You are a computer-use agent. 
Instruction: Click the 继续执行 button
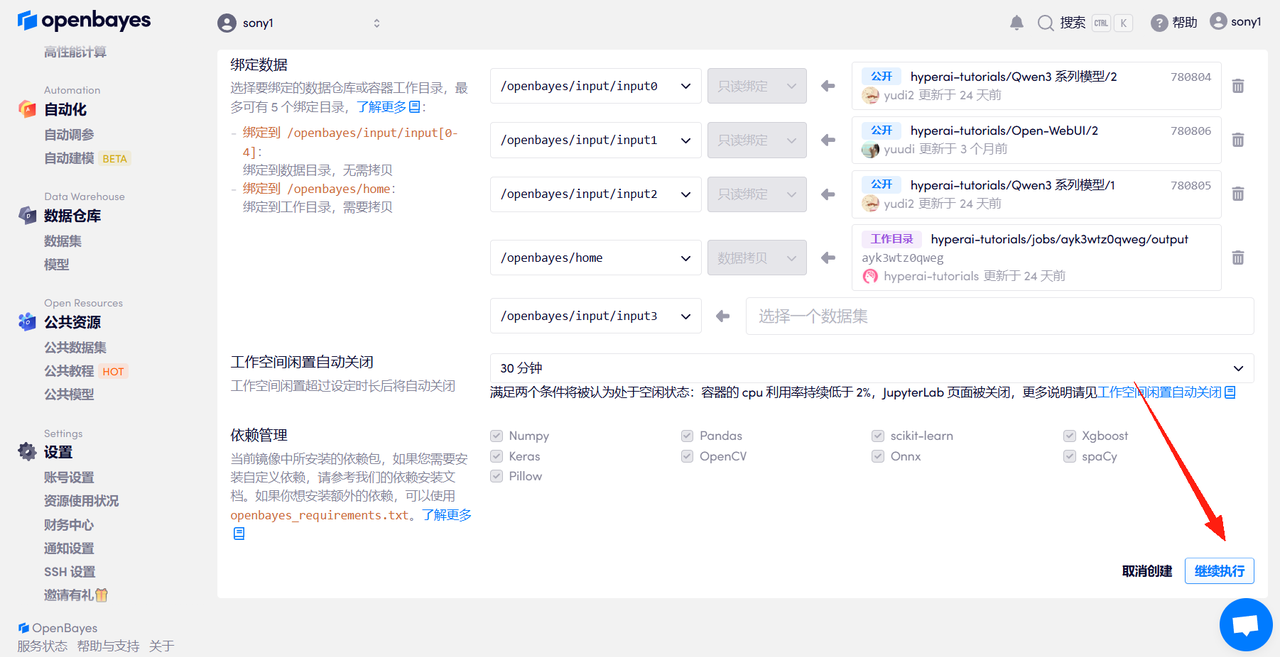pyautogui.click(x=1219, y=570)
